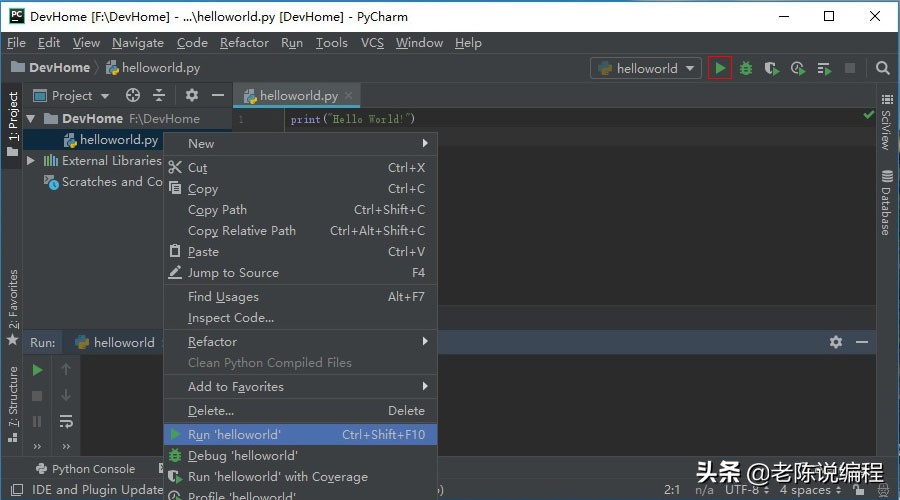Click the green Run button in toolbar
The height and width of the screenshot is (500, 900).
720,68
